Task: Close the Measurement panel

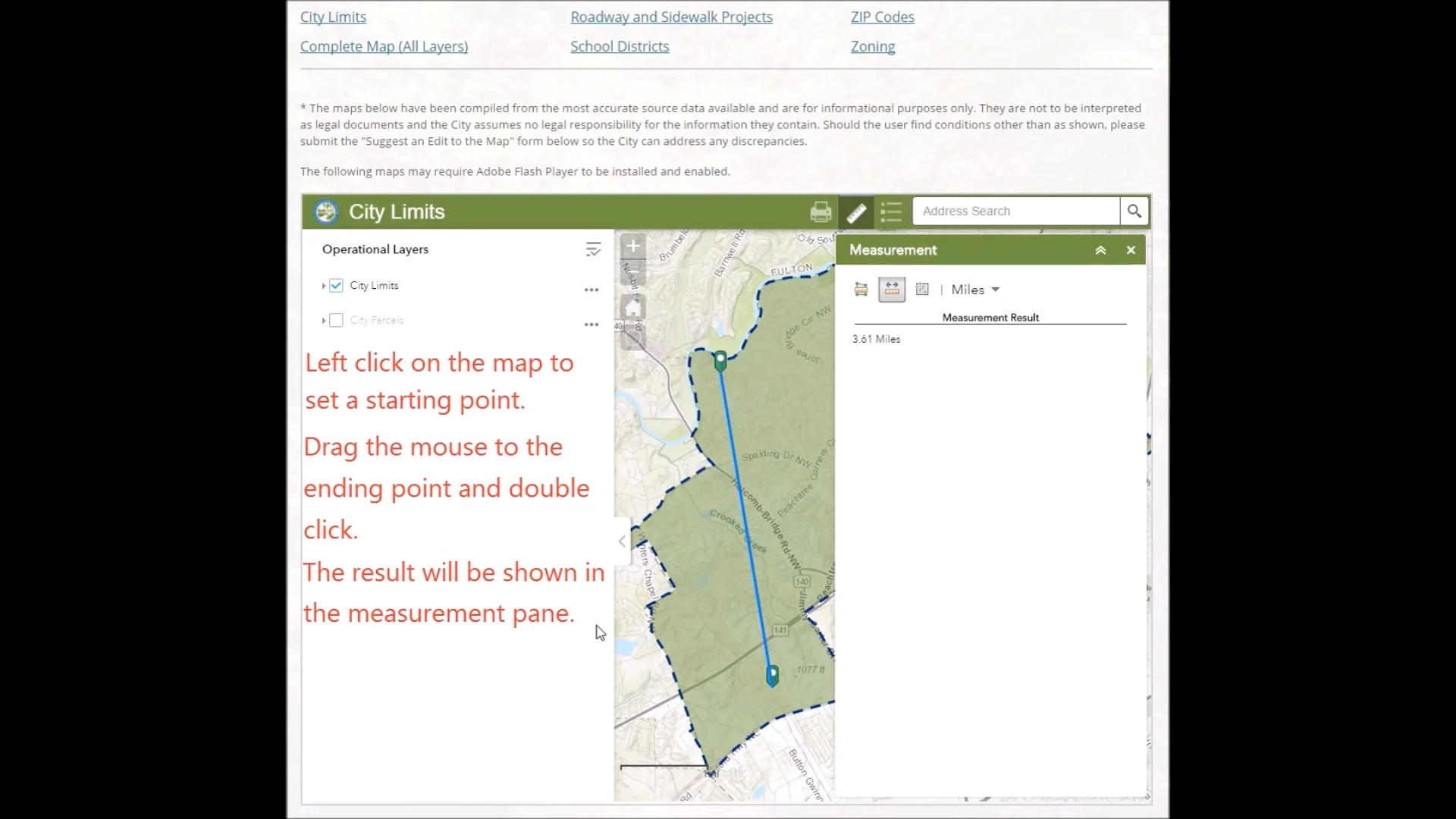Action: pos(1131,250)
